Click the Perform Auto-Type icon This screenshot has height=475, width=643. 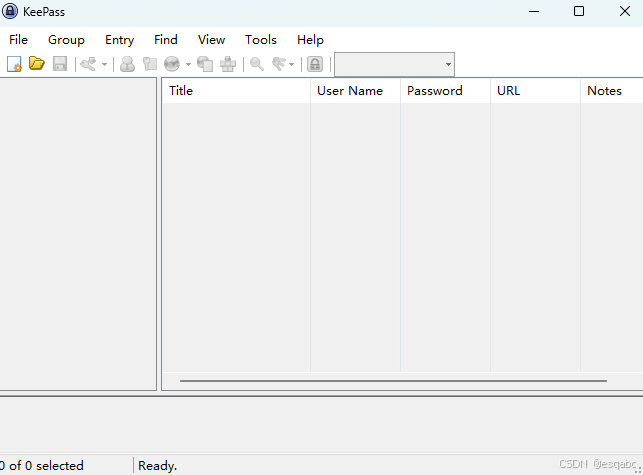(228, 64)
